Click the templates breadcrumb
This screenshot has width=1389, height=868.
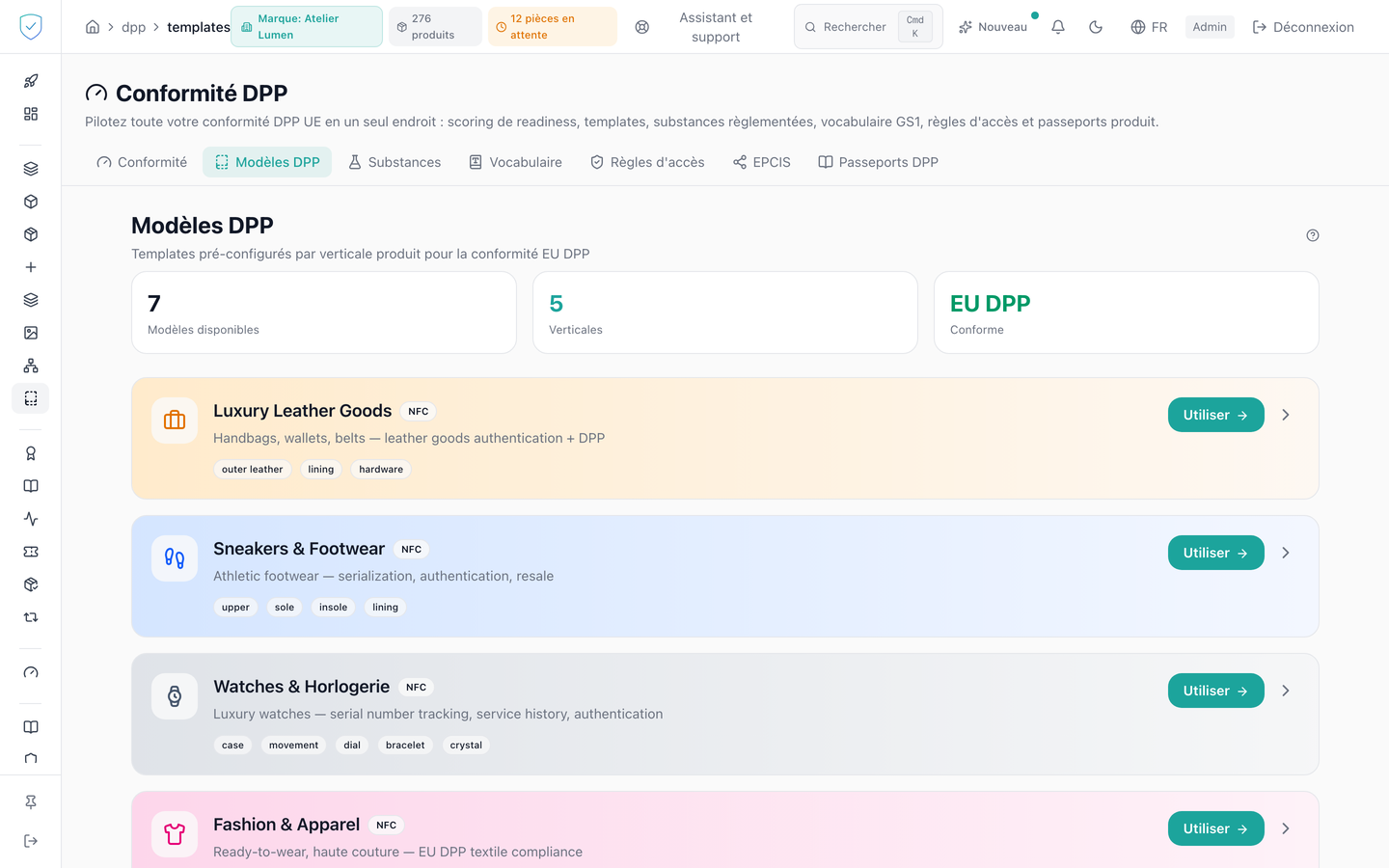click(199, 27)
